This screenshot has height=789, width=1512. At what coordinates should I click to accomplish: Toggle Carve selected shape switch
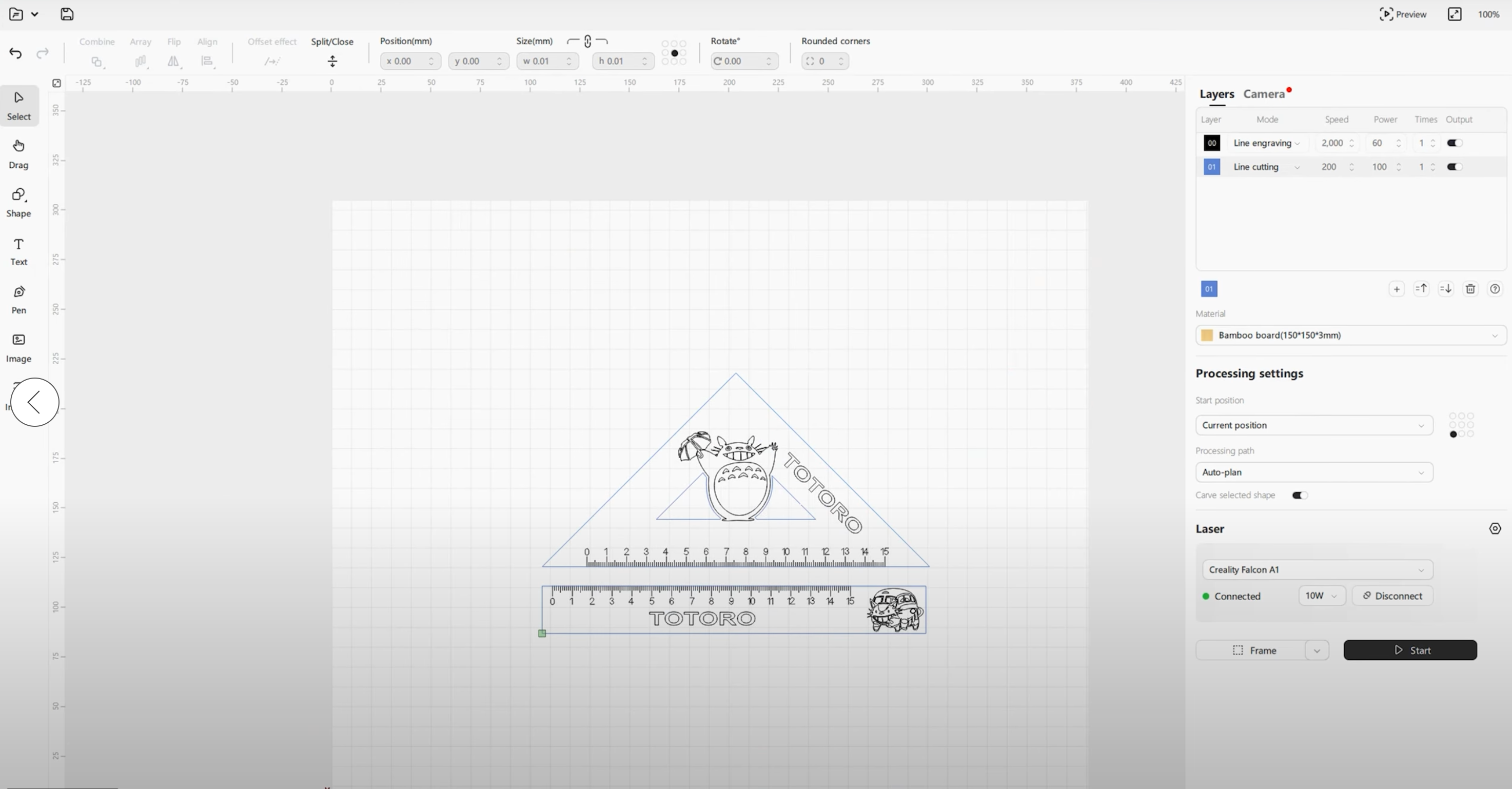(x=1300, y=496)
